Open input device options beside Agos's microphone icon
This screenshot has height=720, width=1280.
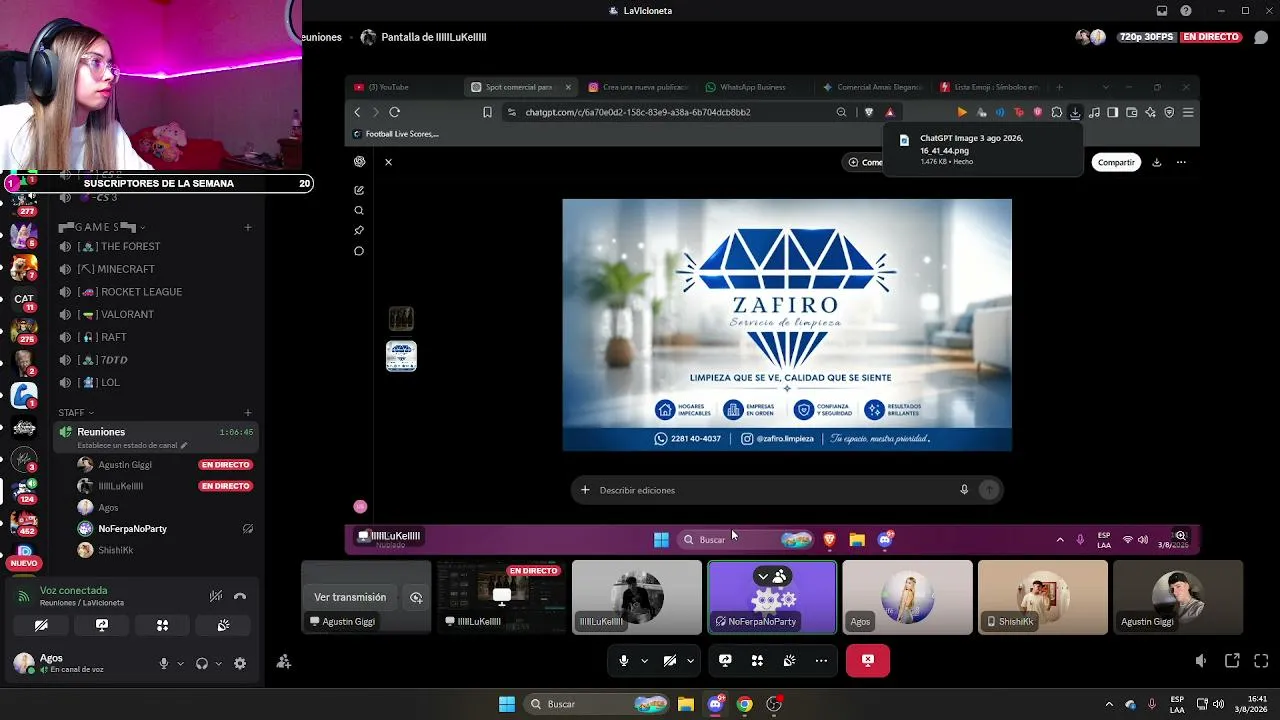point(180,663)
